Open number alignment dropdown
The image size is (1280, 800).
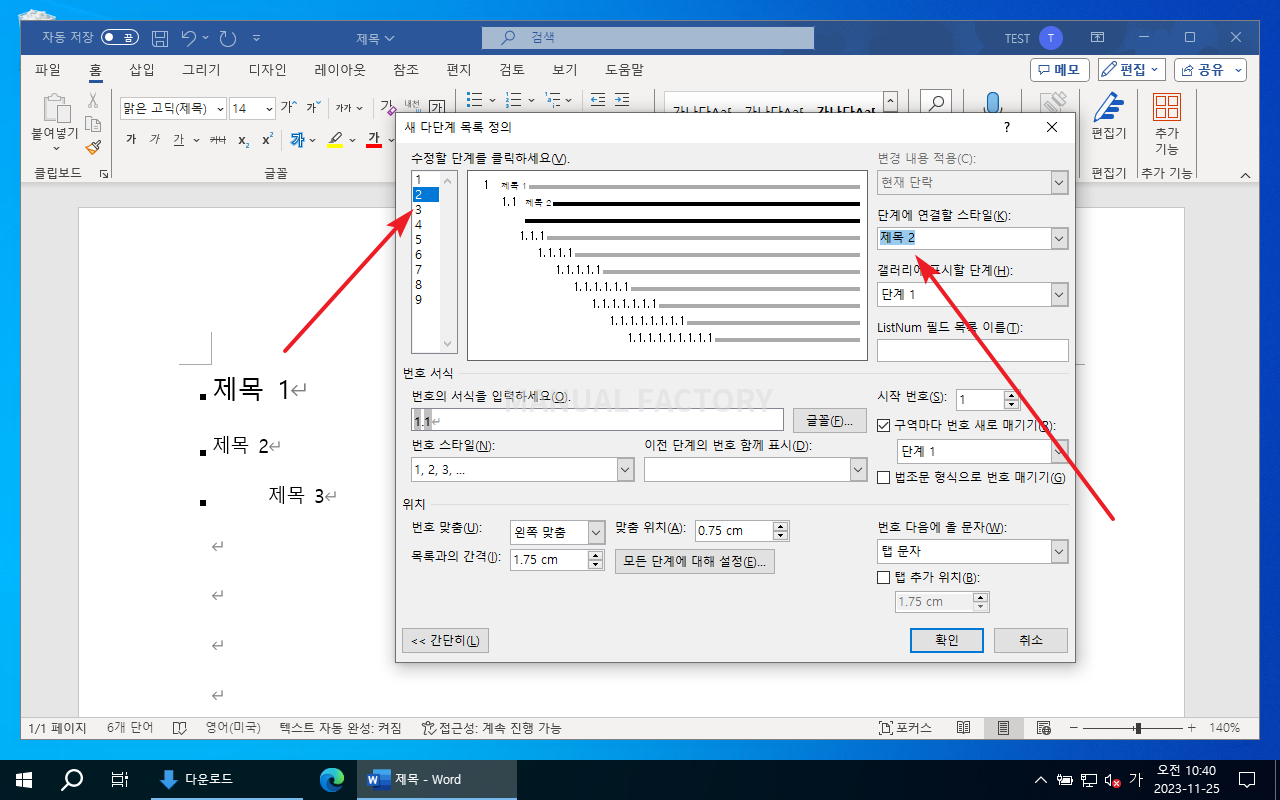coord(596,532)
